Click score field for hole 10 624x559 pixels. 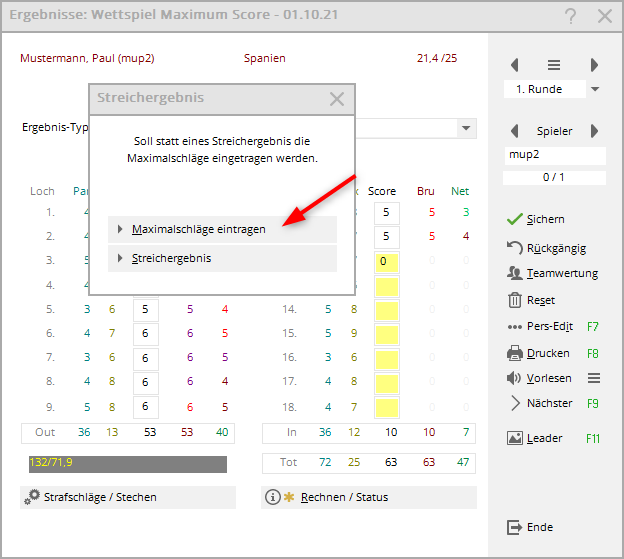tap(386, 213)
